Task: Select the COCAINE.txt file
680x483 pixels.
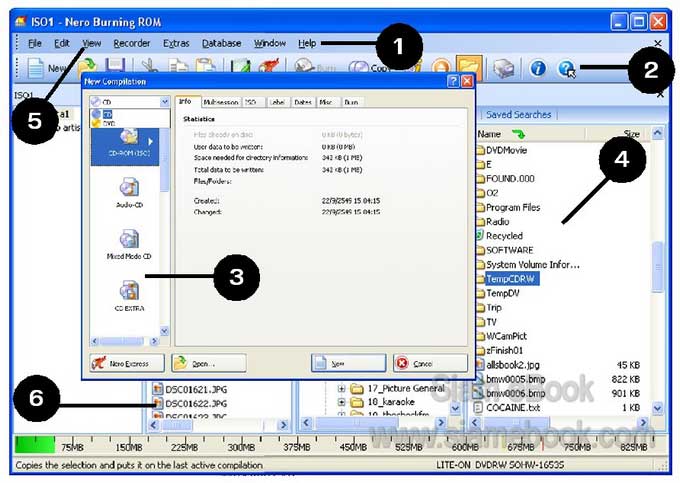Action: pos(507,408)
